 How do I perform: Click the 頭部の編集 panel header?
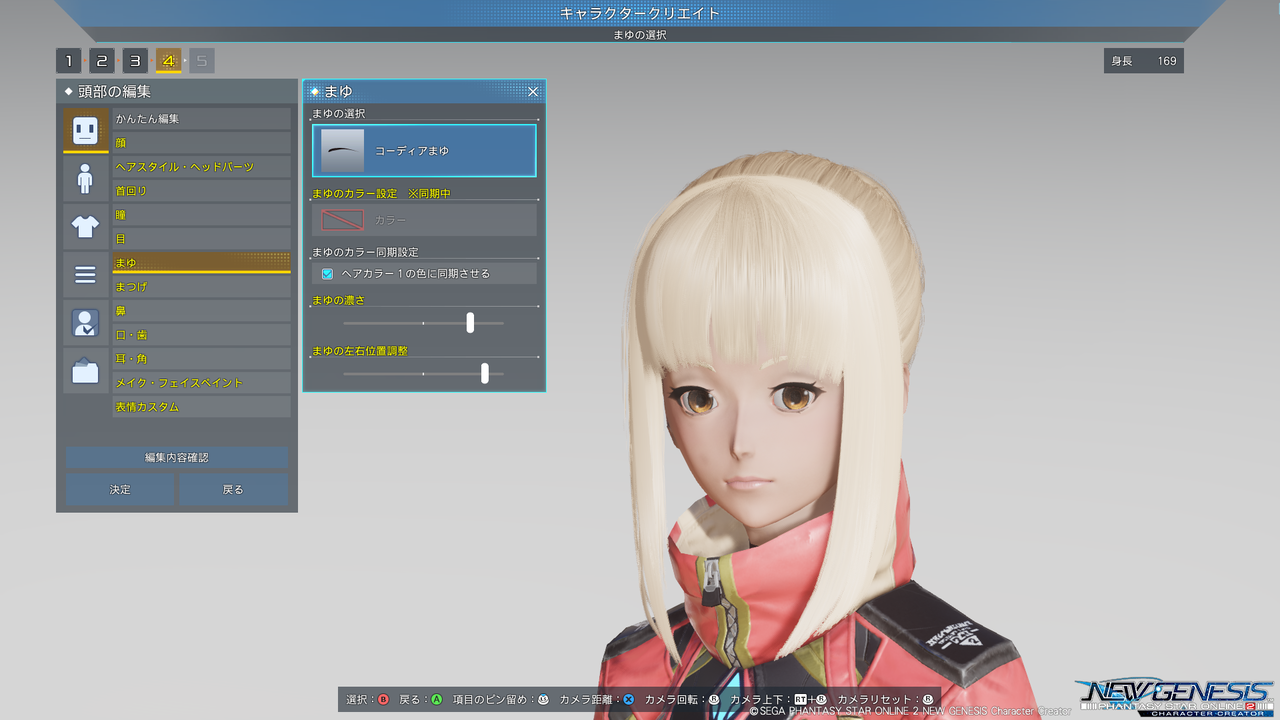[x=177, y=92]
